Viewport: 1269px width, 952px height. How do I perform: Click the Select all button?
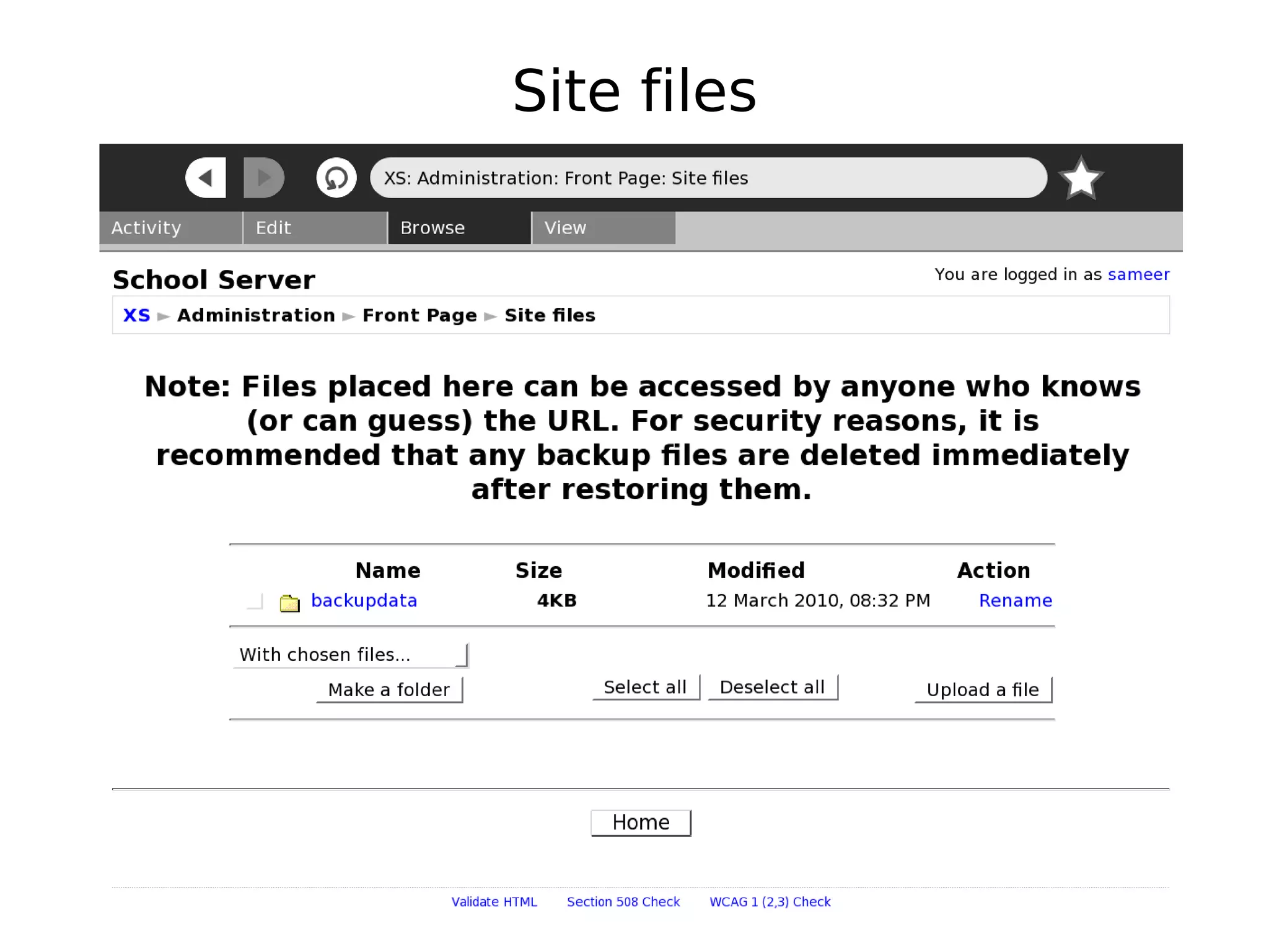[x=646, y=688]
